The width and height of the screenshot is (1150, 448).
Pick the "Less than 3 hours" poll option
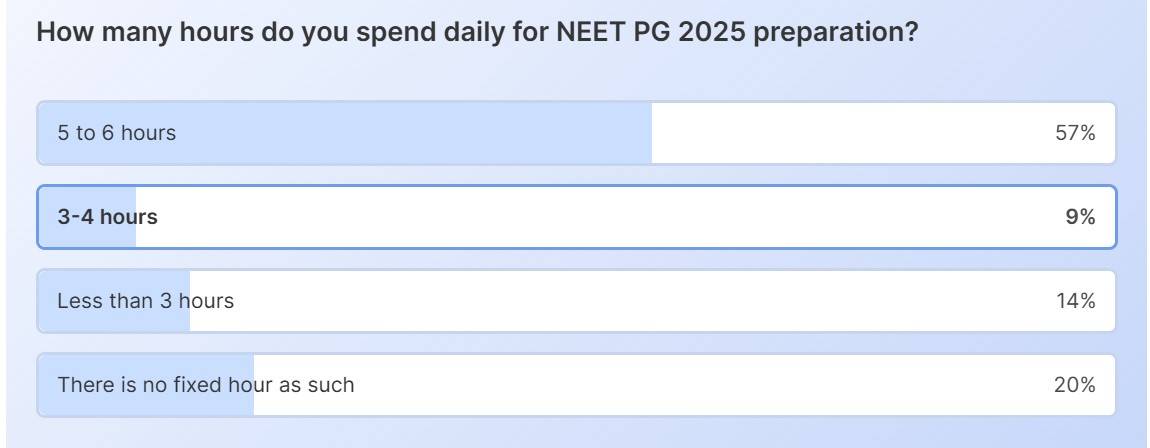click(x=576, y=301)
